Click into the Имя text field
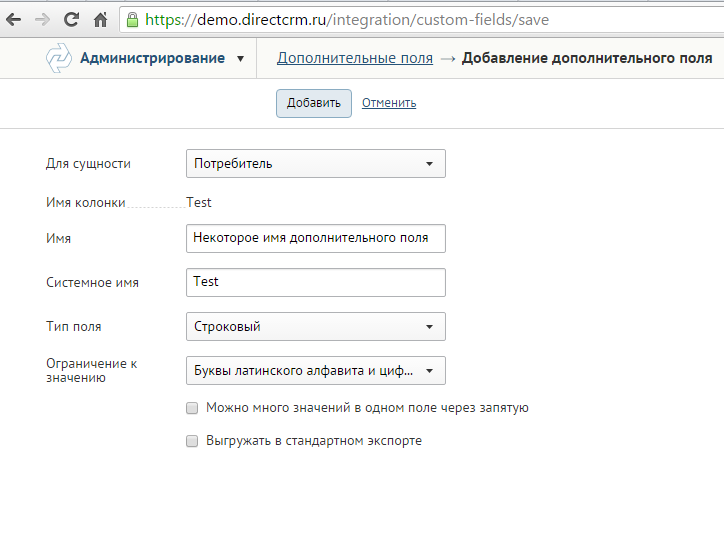The image size is (724, 543). (x=315, y=238)
